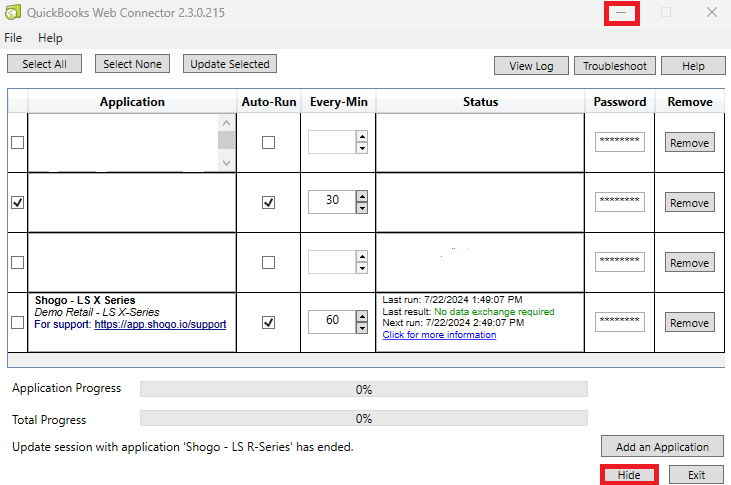
Task: Click 'Shogo - LS X Series' application name
Action: coord(85,300)
